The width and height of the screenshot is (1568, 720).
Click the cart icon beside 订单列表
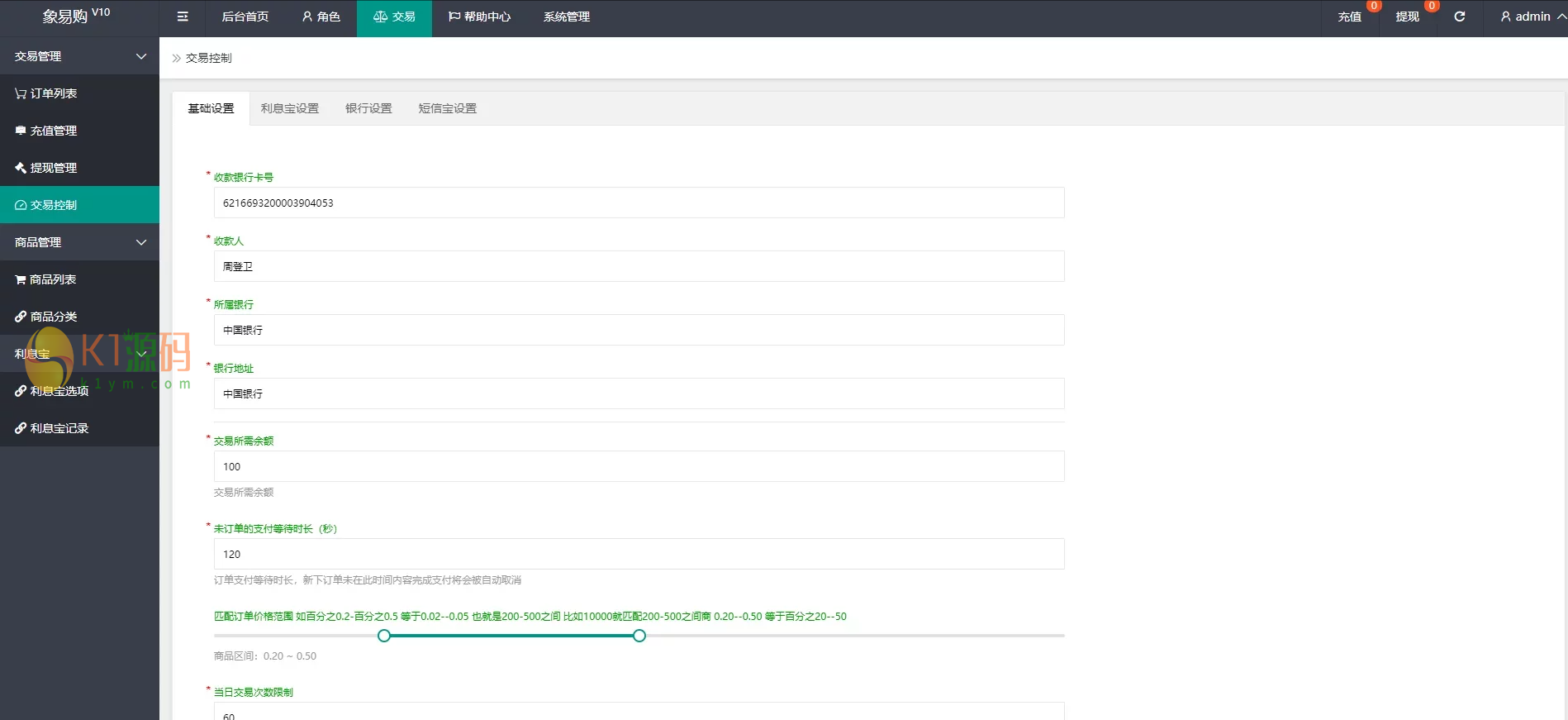tap(21, 93)
